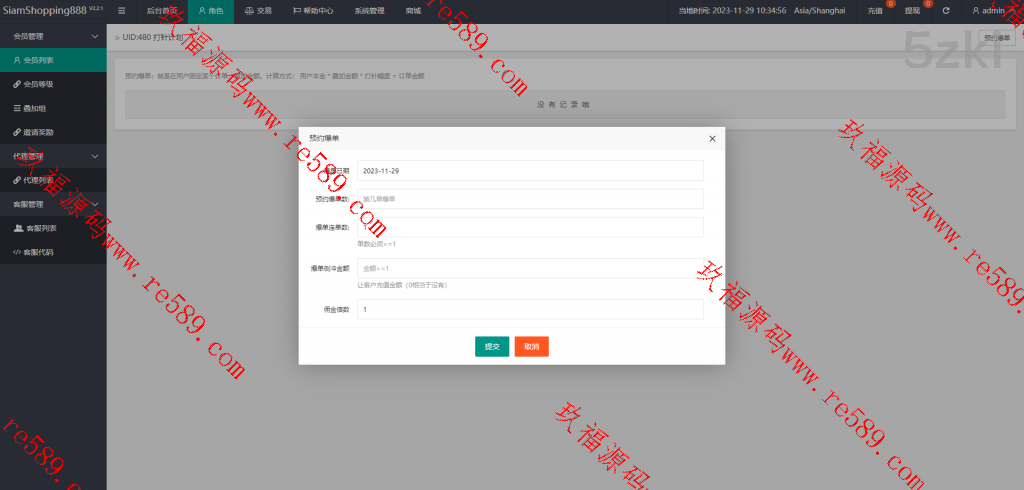Focus the 爆单连单数 input field
This screenshot has height=490, width=1024.
click(x=530, y=227)
